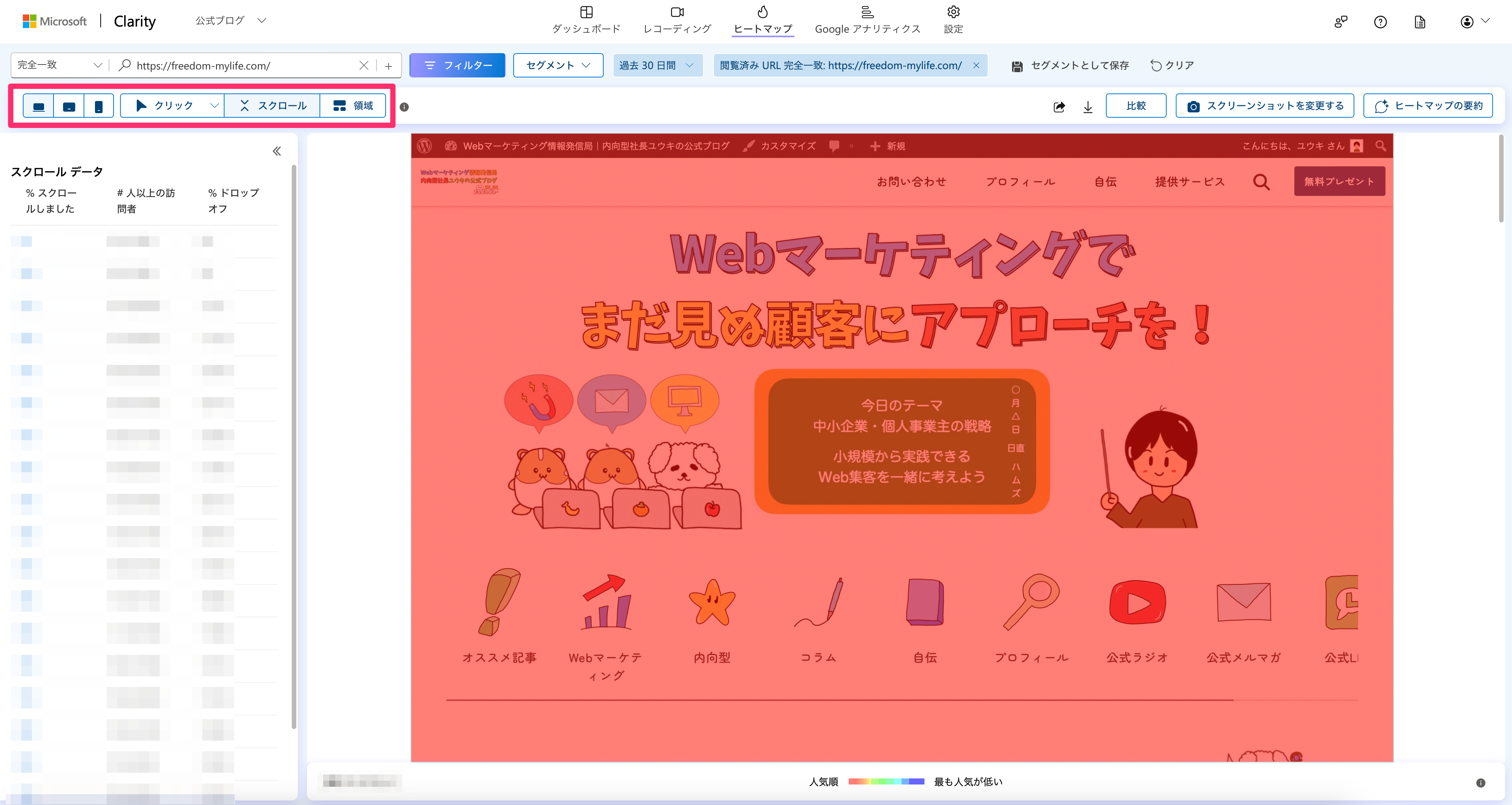Open the 公式ブログ project dropdown
Image resolution: width=1512 pixels, height=805 pixels.
(231, 21)
